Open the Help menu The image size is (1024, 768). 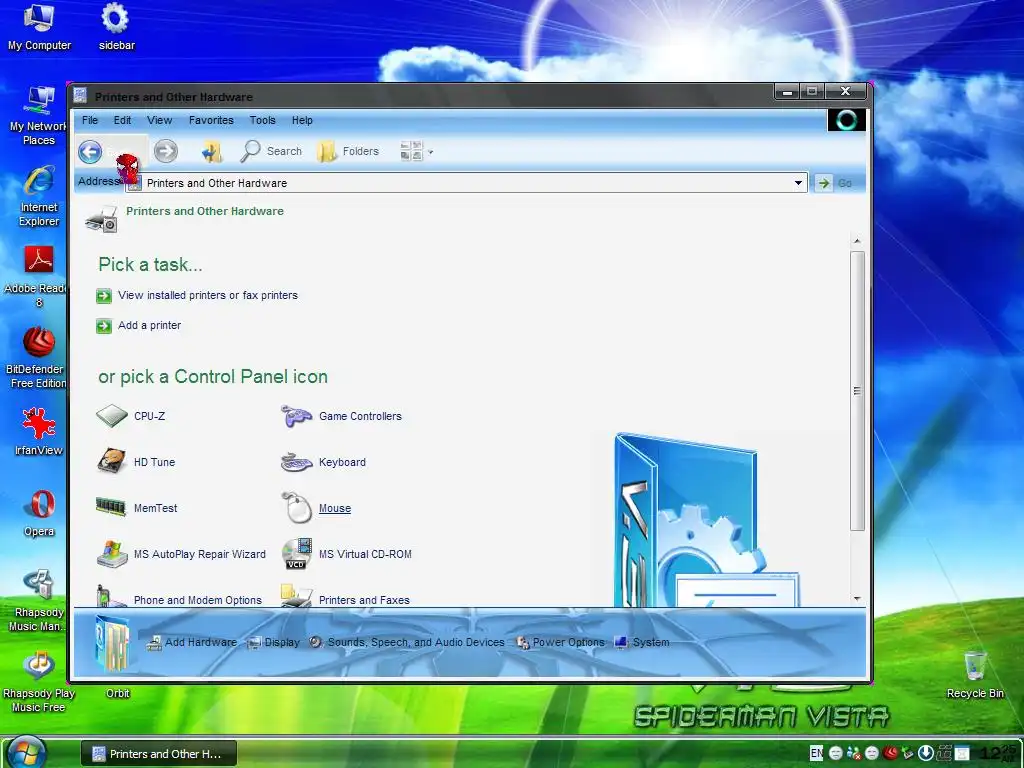pos(302,120)
